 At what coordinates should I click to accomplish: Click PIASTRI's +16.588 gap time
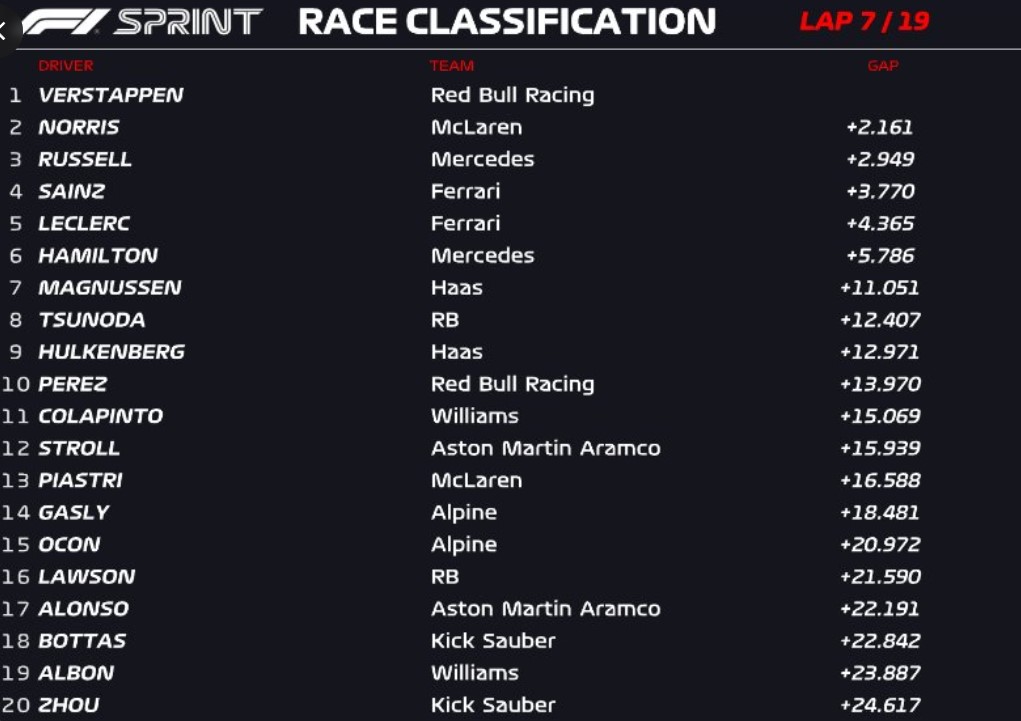click(880, 480)
